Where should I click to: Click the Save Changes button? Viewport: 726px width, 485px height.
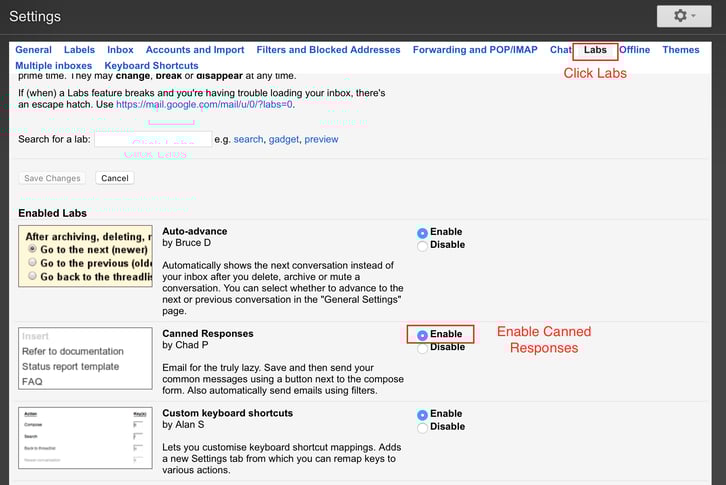click(52, 178)
